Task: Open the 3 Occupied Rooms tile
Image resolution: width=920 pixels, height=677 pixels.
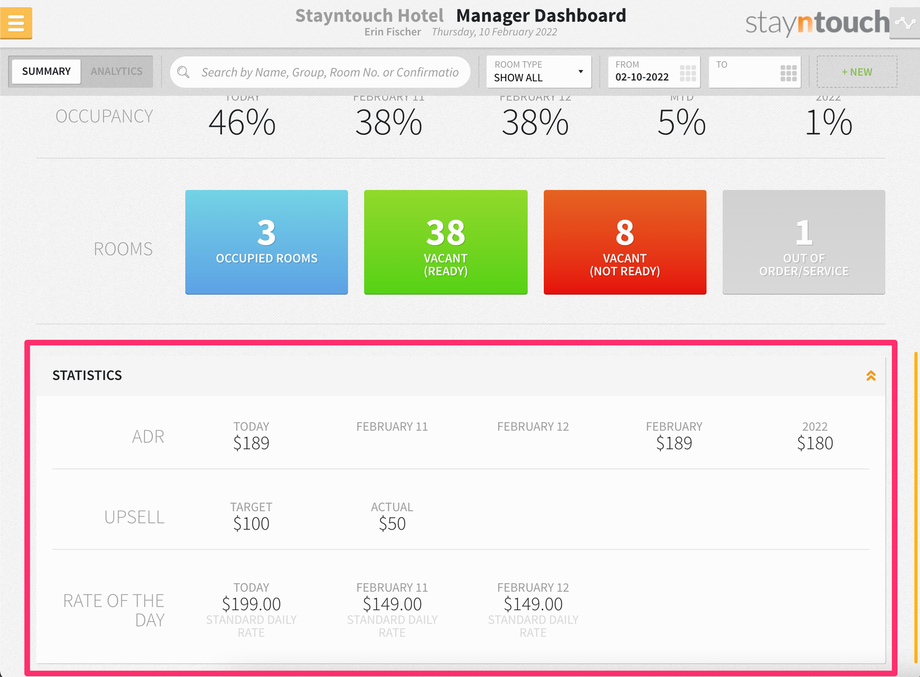Action: click(266, 242)
